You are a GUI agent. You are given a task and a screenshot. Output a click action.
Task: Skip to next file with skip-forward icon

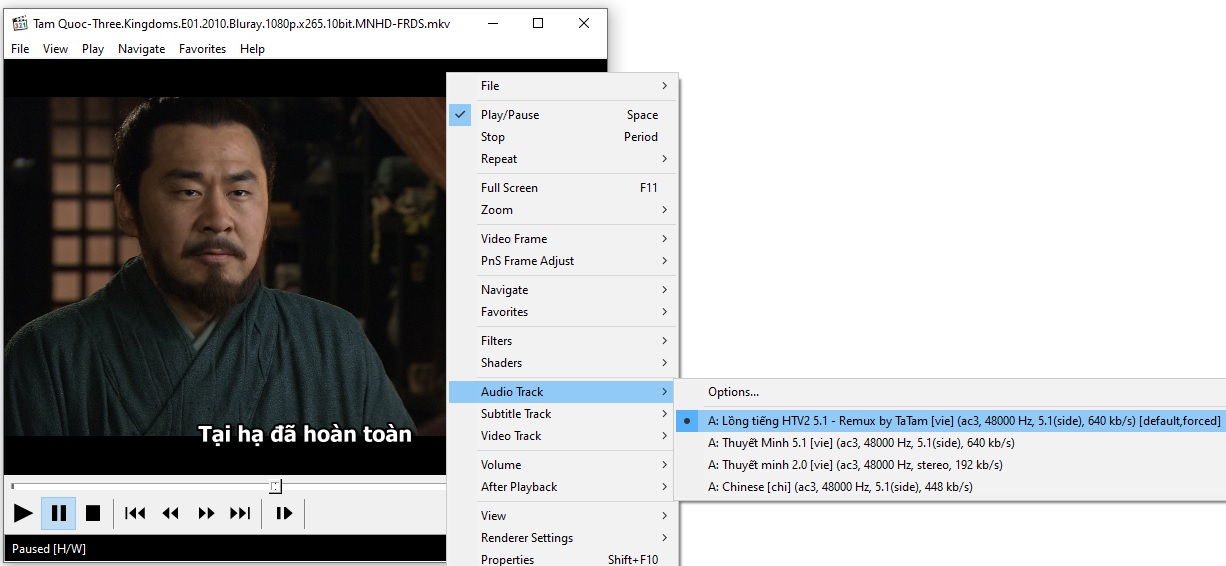pyautogui.click(x=241, y=513)
